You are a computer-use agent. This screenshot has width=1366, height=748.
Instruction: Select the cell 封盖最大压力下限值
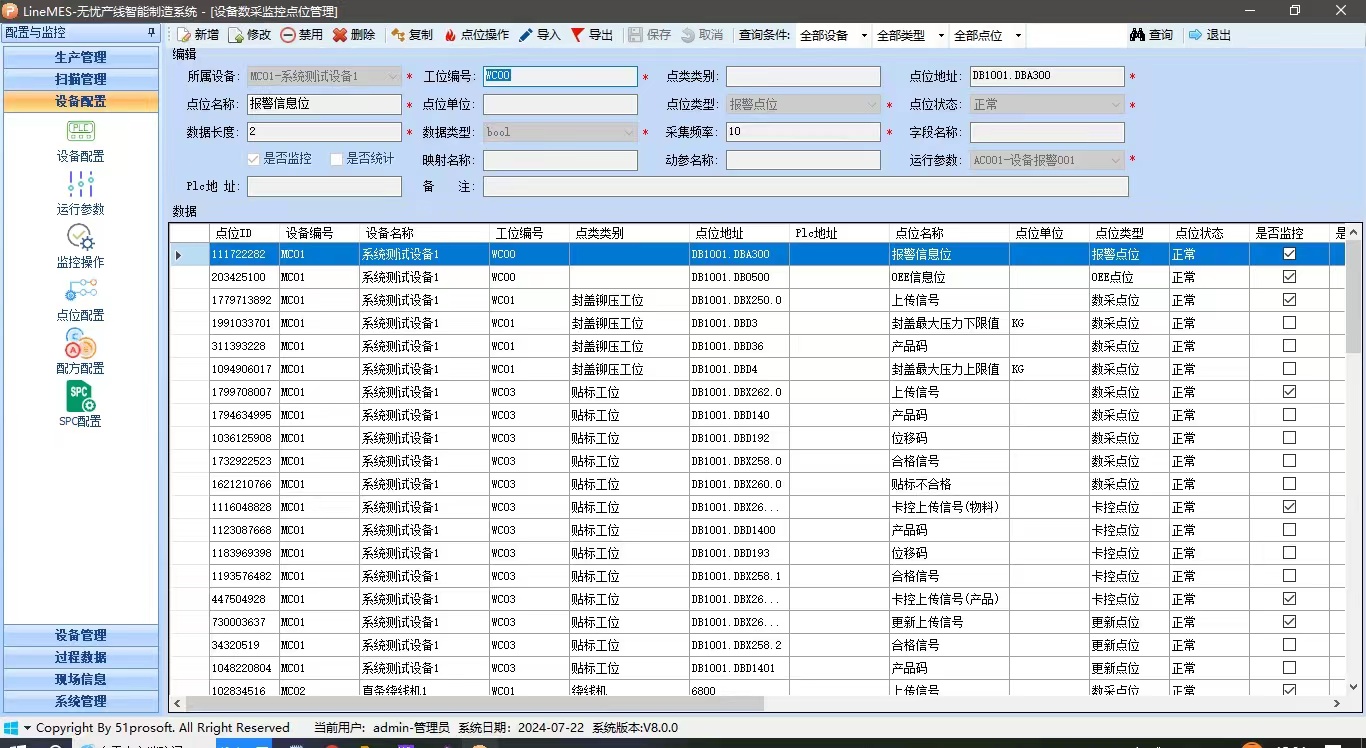tap(949, 323)
